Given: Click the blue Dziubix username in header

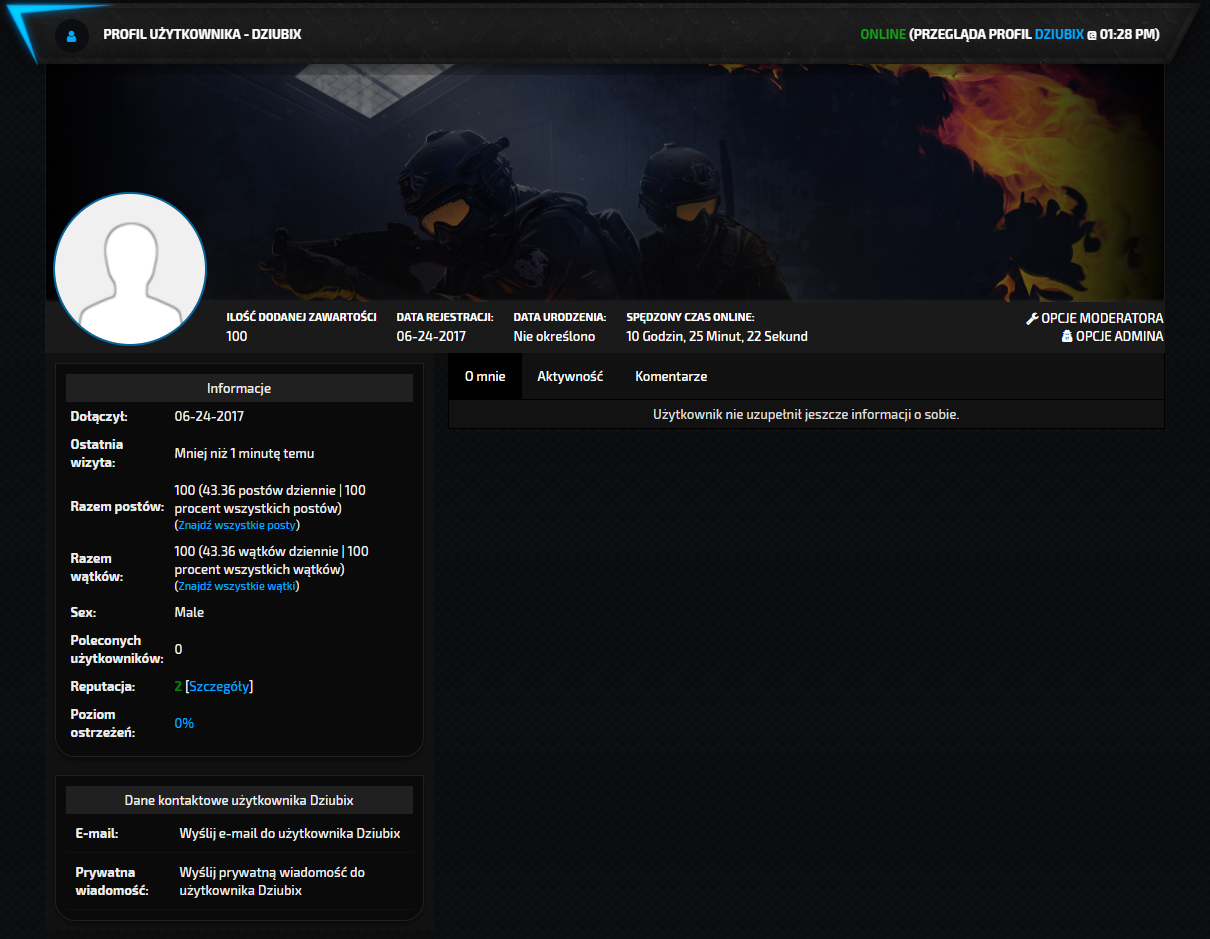Looking at the screenshot, I should pos(1059,35).
